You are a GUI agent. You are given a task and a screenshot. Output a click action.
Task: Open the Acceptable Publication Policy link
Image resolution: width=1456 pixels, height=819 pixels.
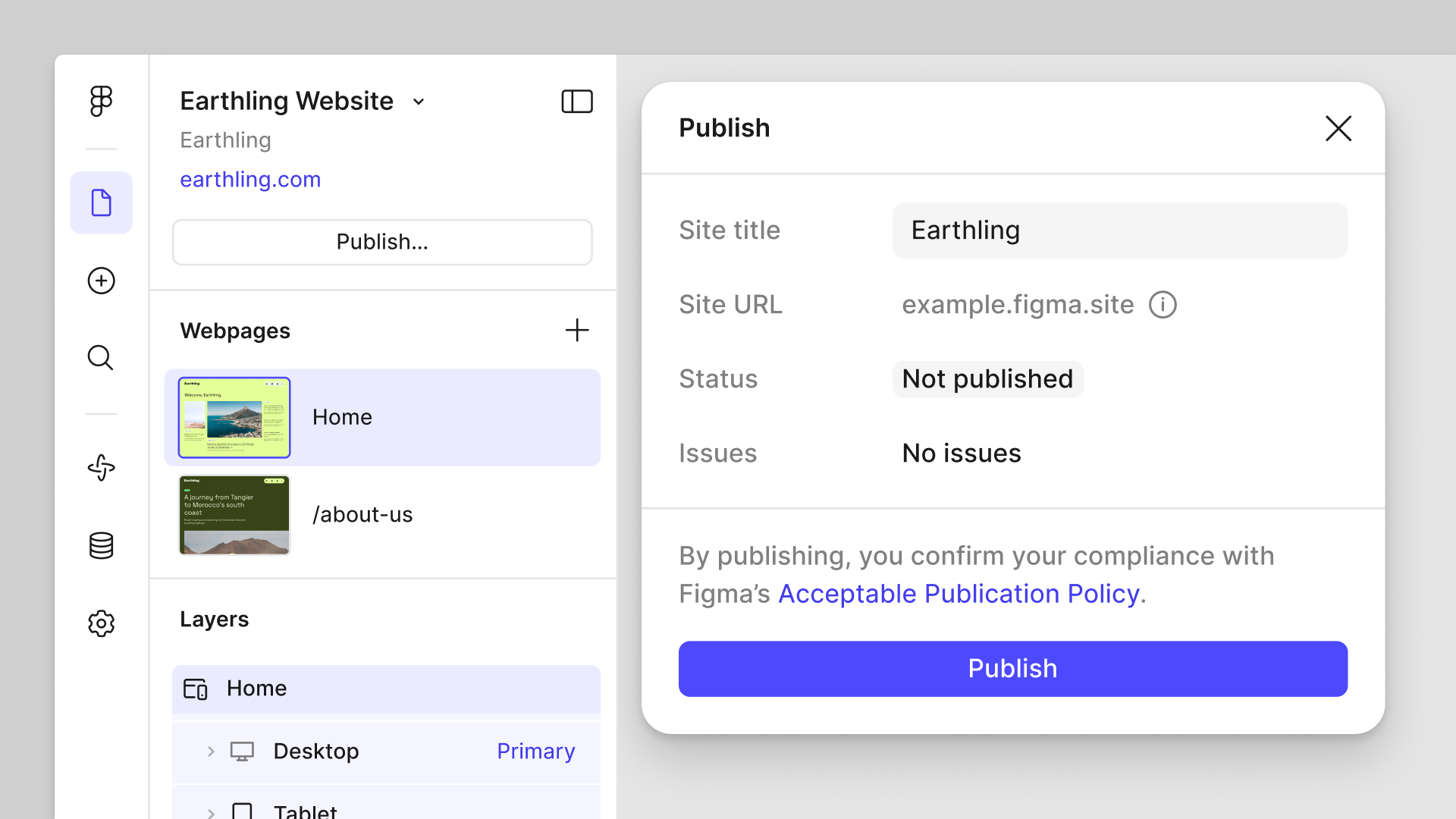point(960,594)
